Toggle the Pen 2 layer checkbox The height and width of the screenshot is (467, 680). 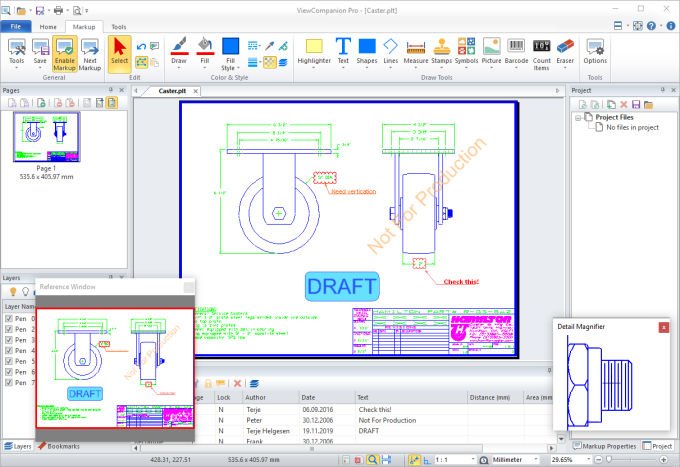tap(9, 329)
